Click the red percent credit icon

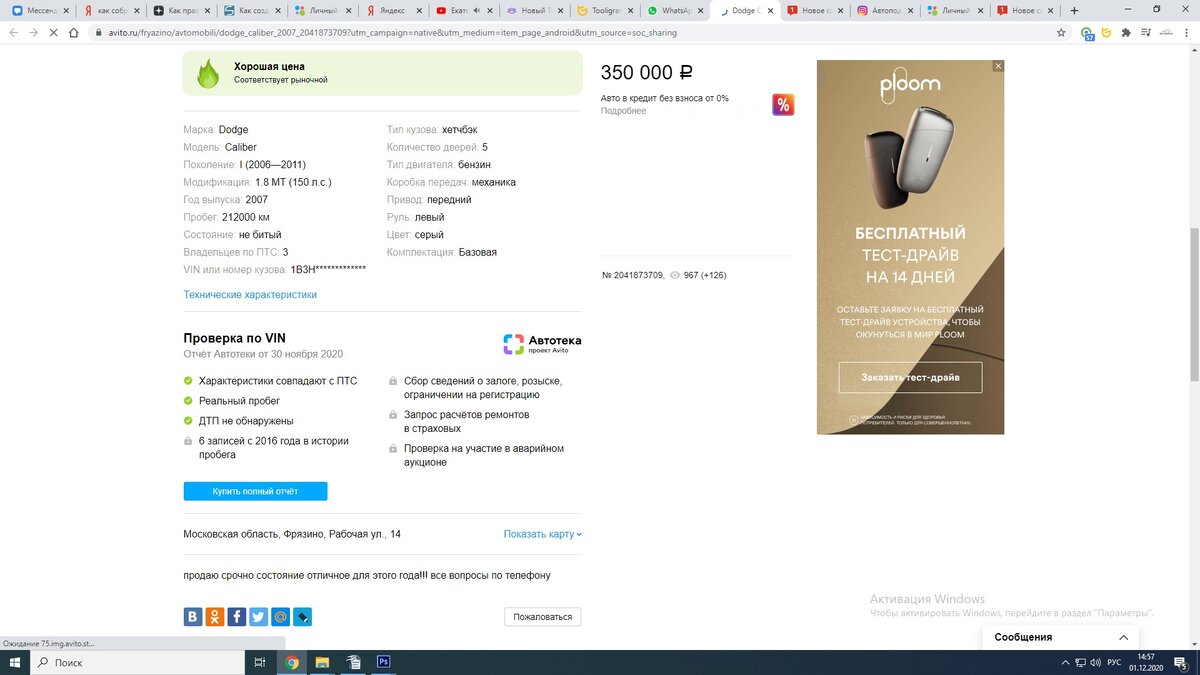pyautogui.click(x=783, y=105)
